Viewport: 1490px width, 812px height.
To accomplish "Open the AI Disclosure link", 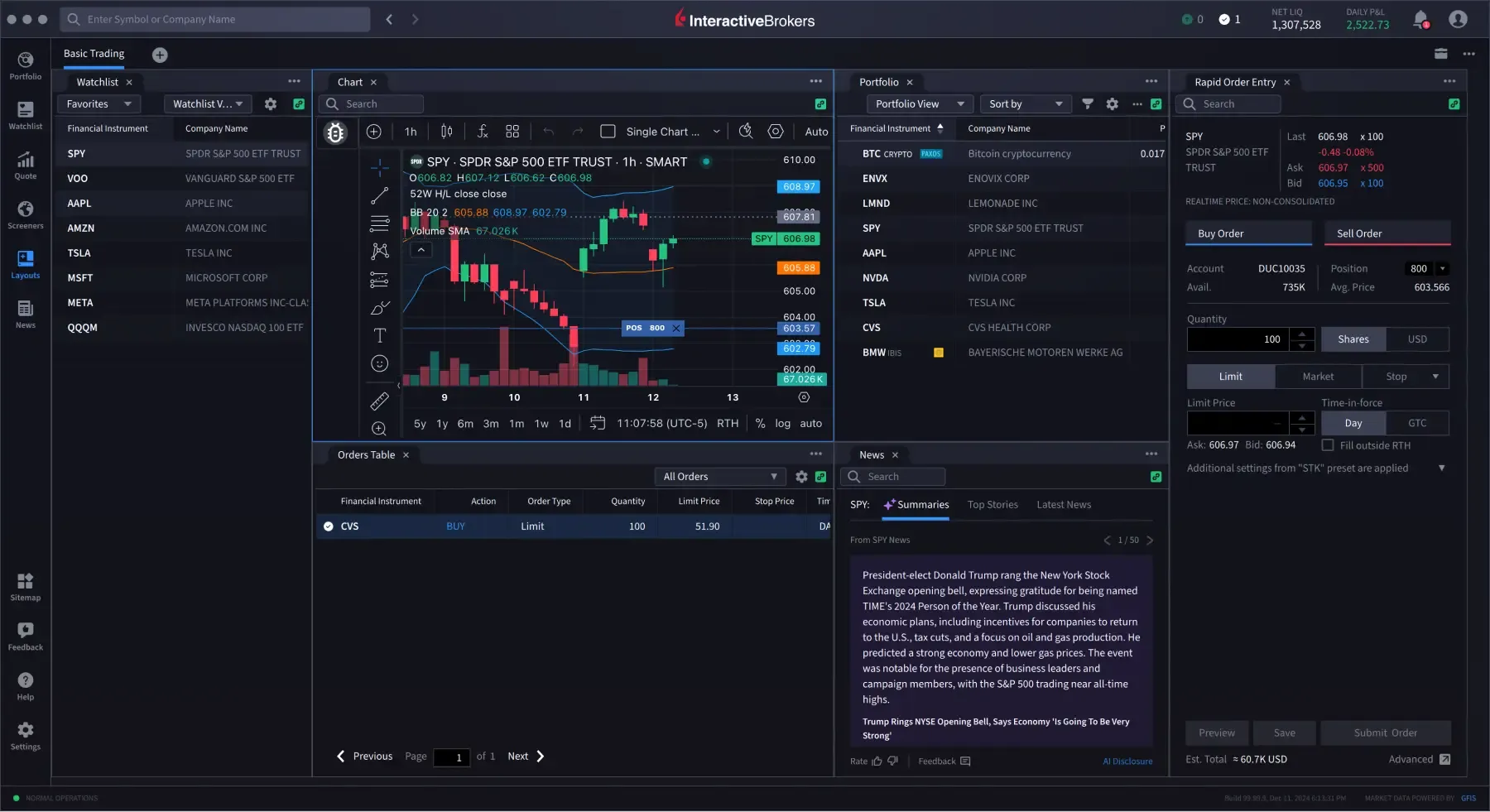I will pyautogui.click(x=1127, y=762).
